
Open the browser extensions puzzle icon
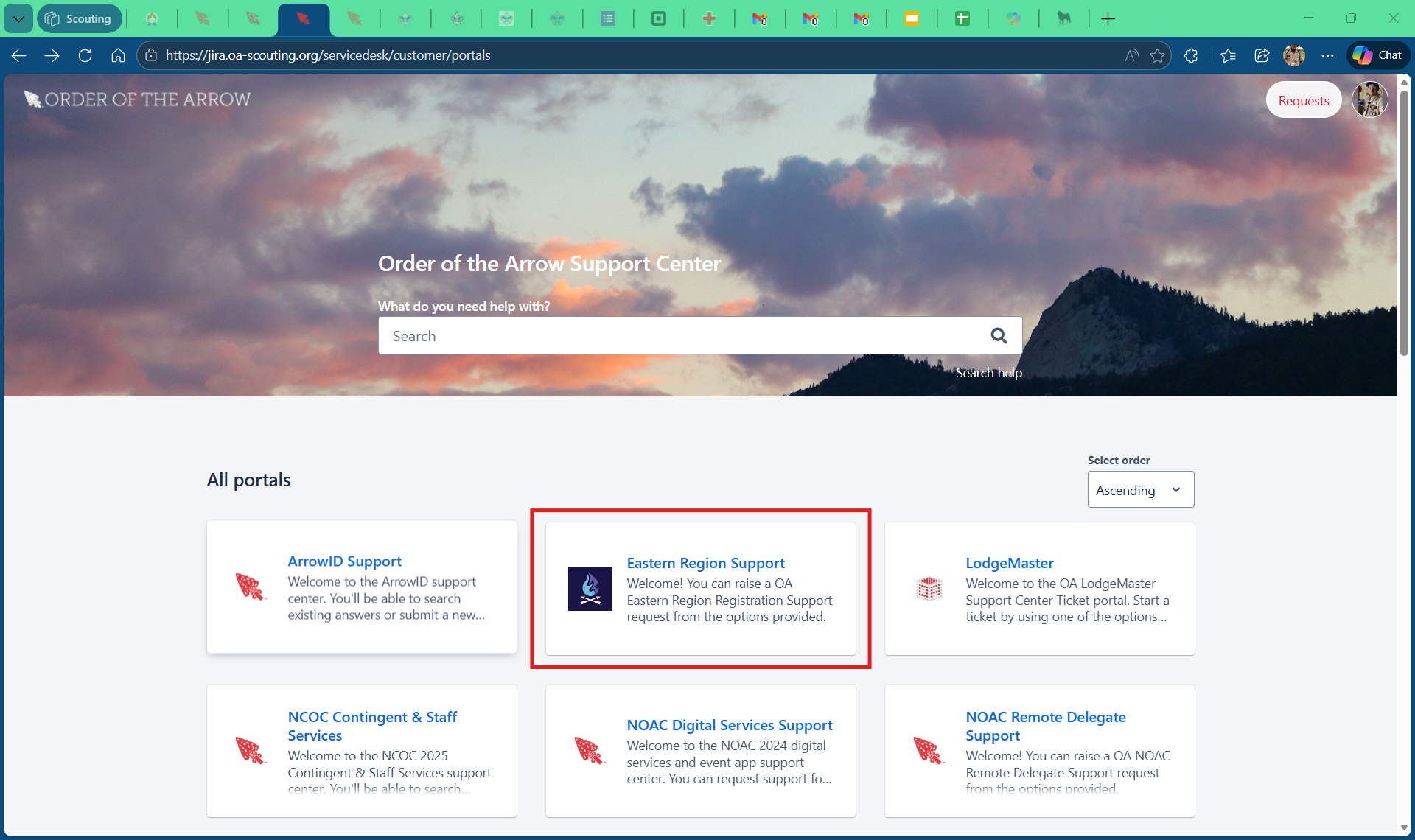point(1191,55)
